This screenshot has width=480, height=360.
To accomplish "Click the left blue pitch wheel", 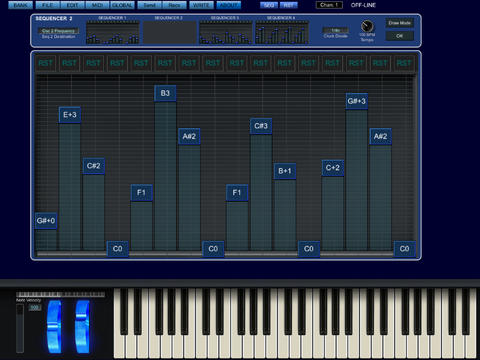I will coord(54,327).
